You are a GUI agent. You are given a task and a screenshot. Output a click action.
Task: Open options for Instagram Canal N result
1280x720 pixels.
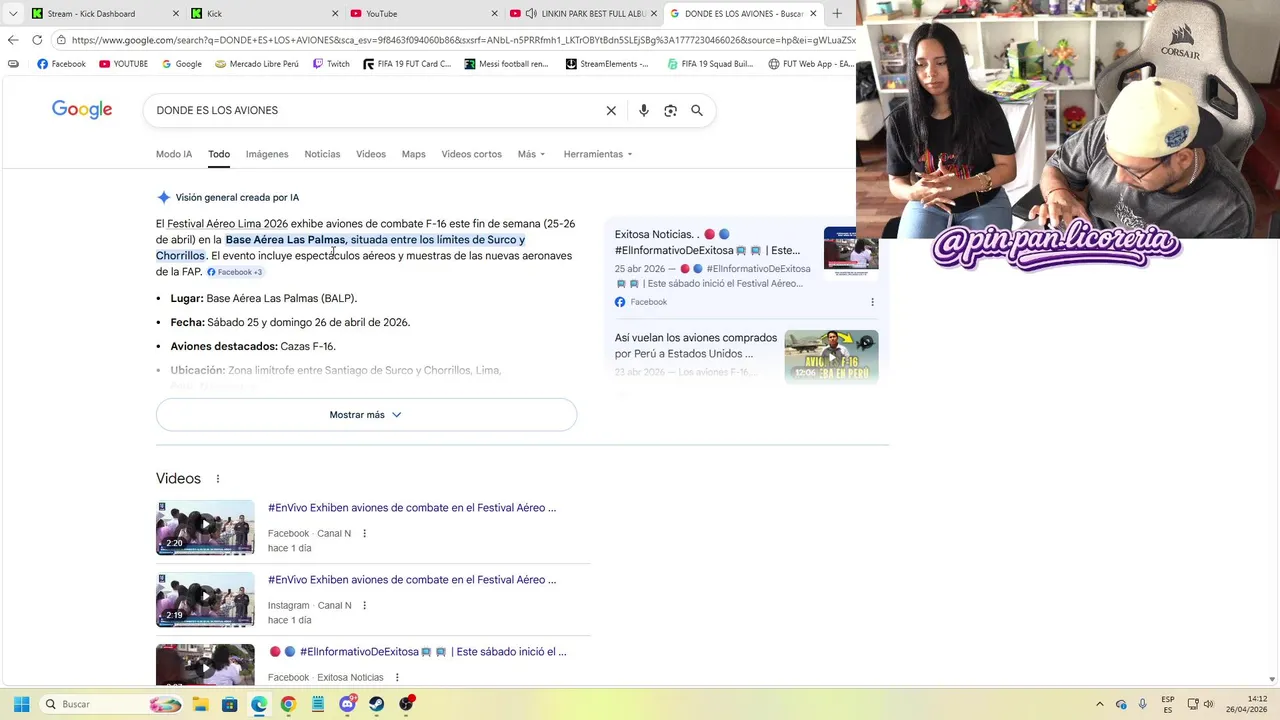pos(364,606)
